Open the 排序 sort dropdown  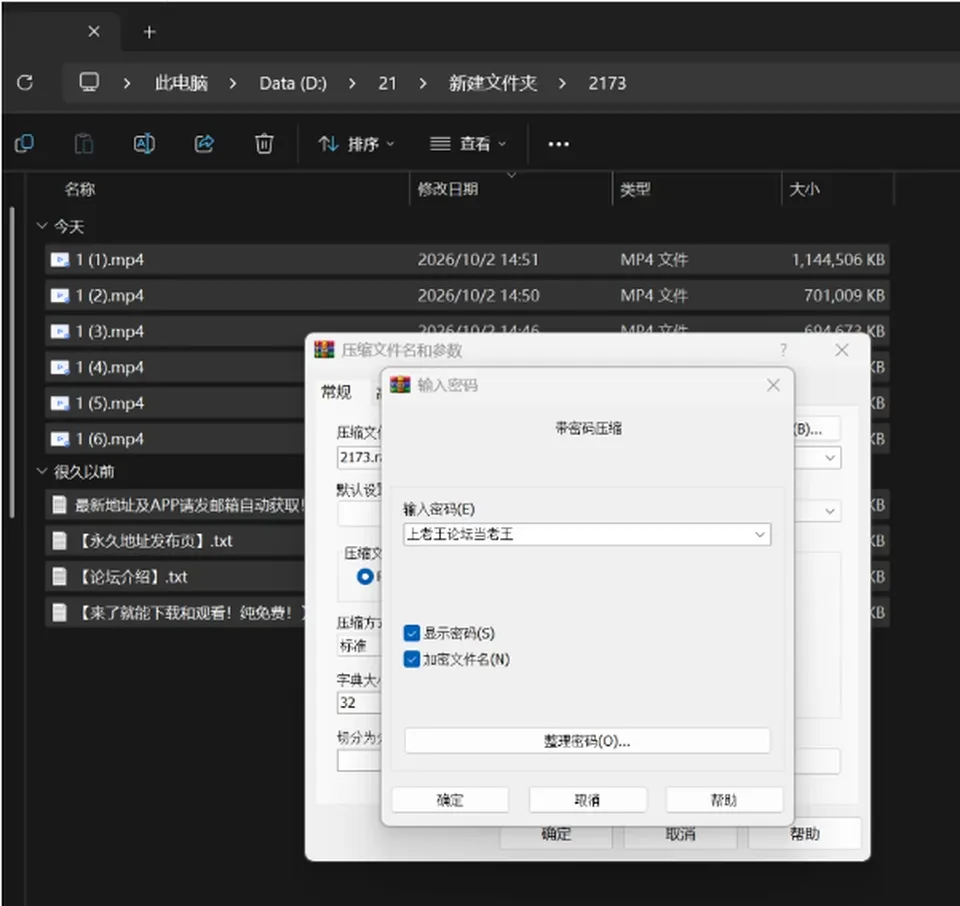(x=356, y=144)
